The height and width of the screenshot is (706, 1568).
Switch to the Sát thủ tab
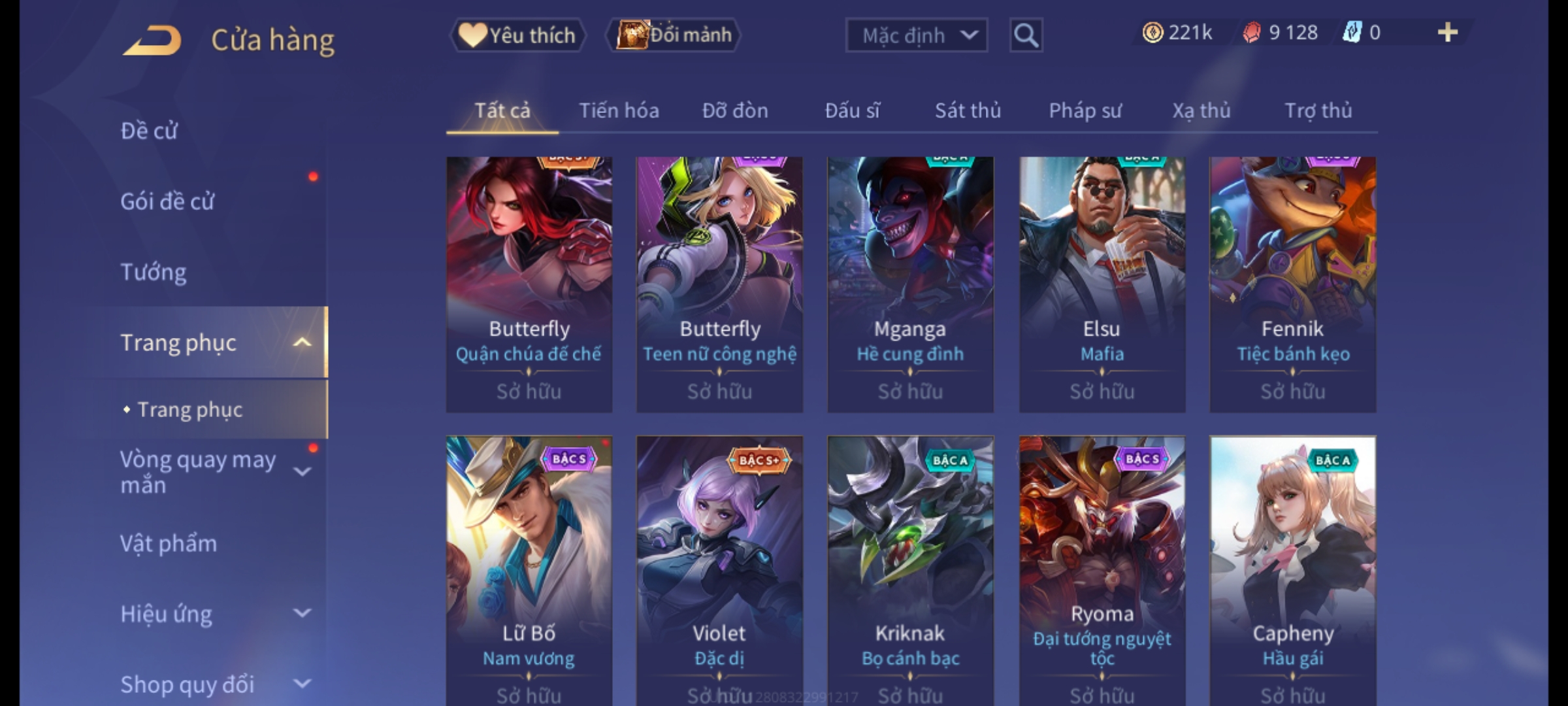tap(968, 110)
